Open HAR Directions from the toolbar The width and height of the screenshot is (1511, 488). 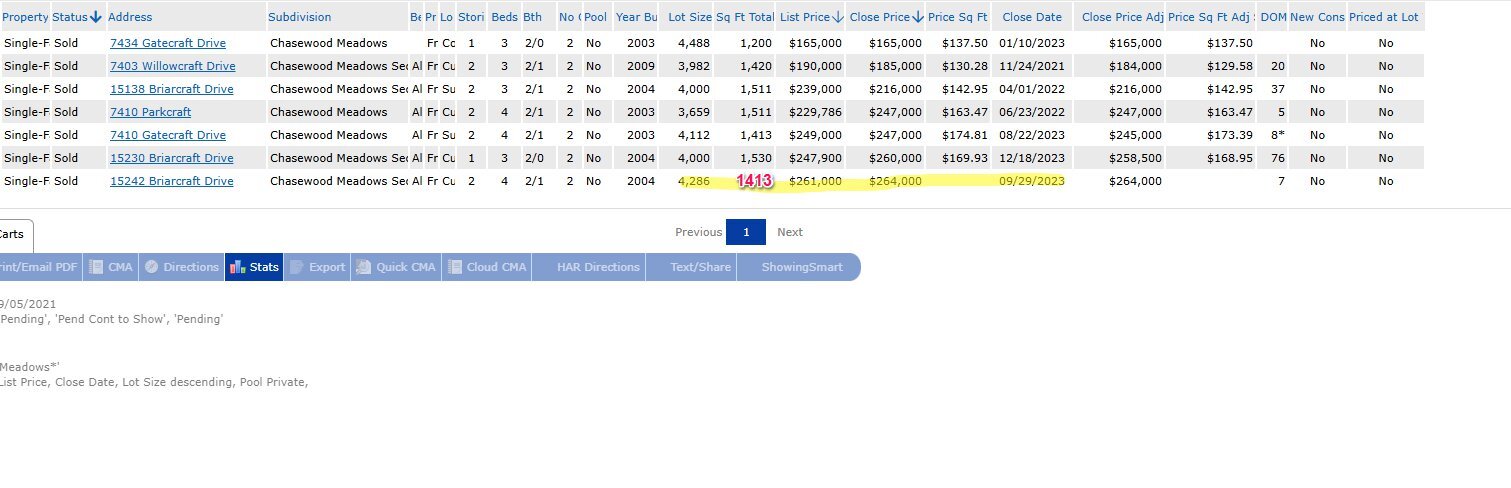tap(598, 267)
